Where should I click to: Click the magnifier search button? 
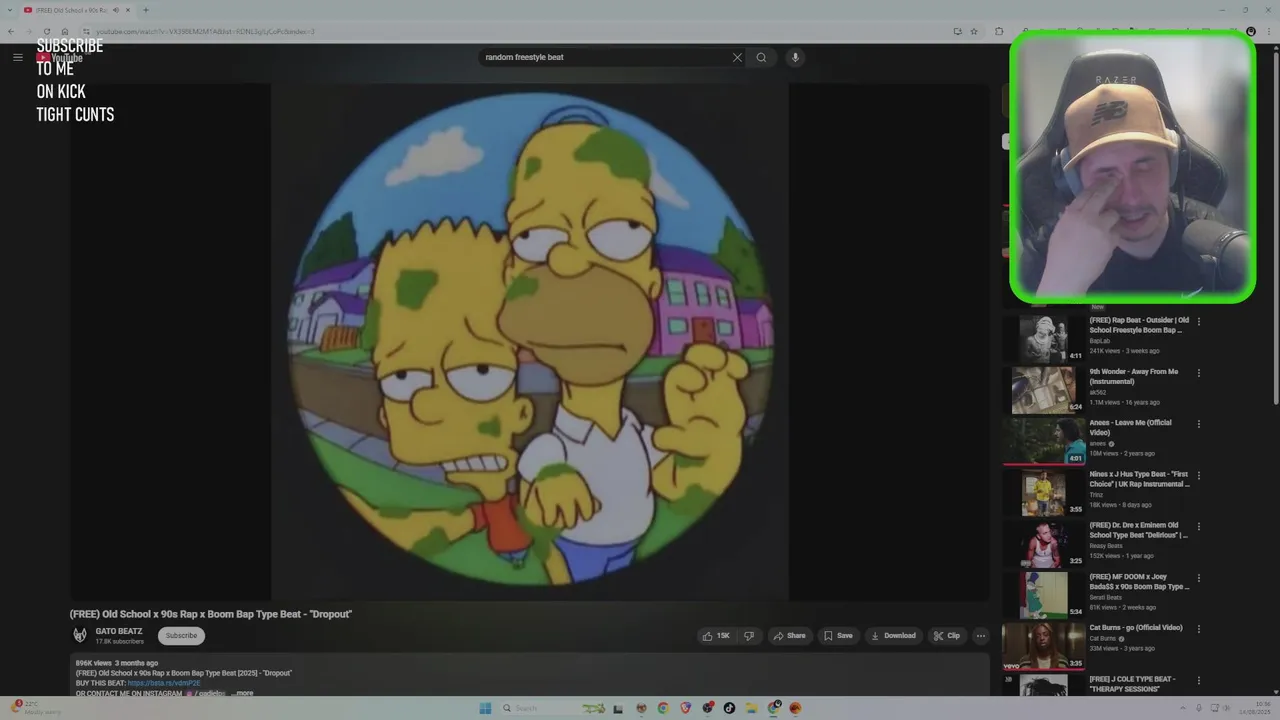click(x=761, y=57)
